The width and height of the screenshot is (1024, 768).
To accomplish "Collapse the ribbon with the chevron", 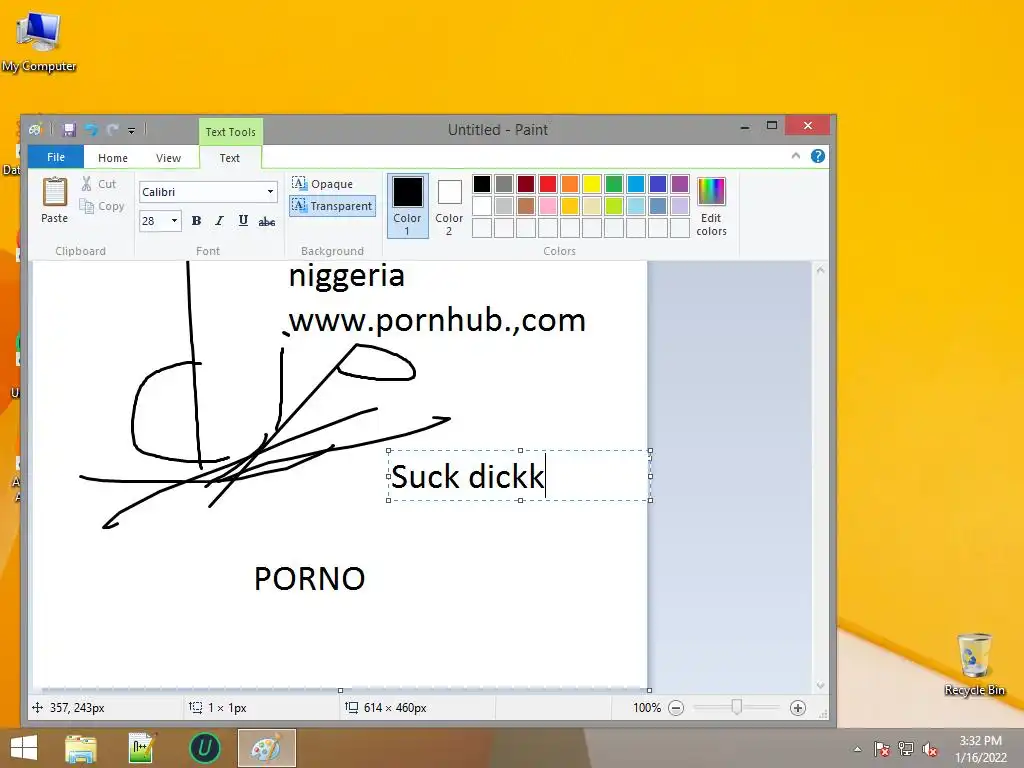I will point(795,156).
